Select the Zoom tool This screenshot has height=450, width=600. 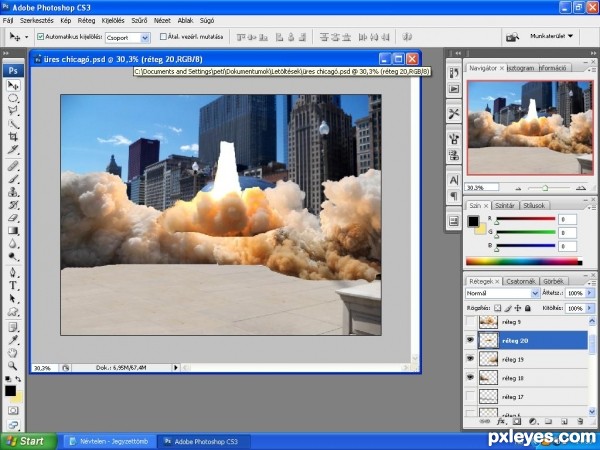coord(13,366)
